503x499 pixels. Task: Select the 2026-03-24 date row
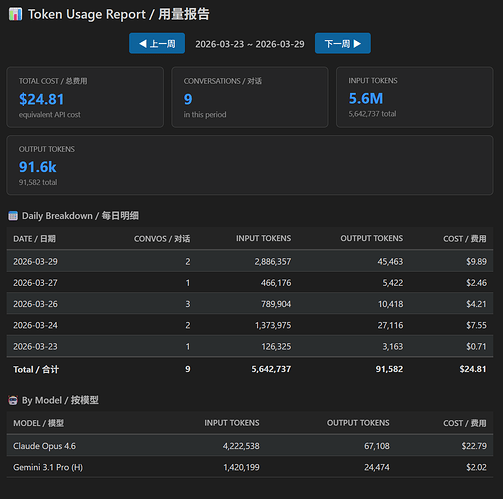(250, 325)
